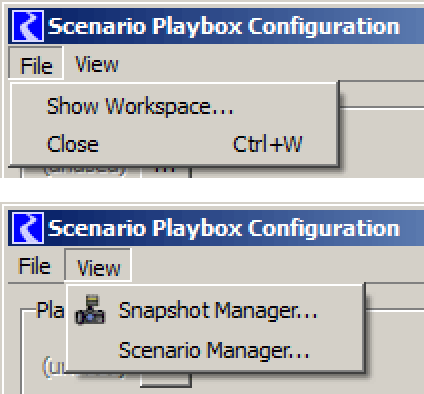Click the cut-off '(u' text beside View dropdown
Image resolution: width=424 pixels, height=394 pixels.
[x=55, y=367]
